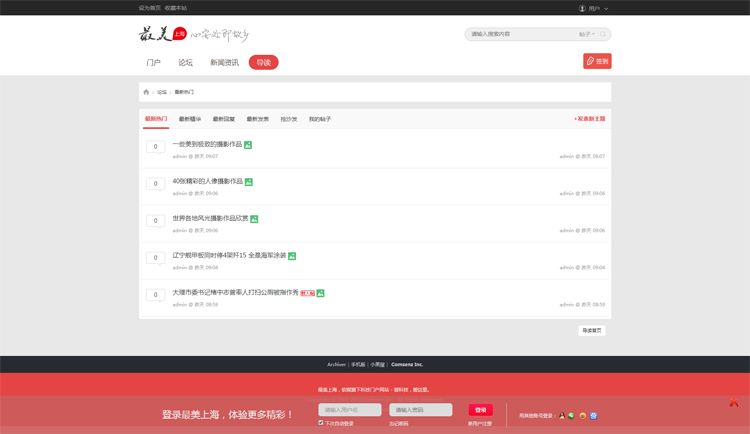The image size is (750, 434).
Task: Select the 导读 navigation pill
Action: 264,62
